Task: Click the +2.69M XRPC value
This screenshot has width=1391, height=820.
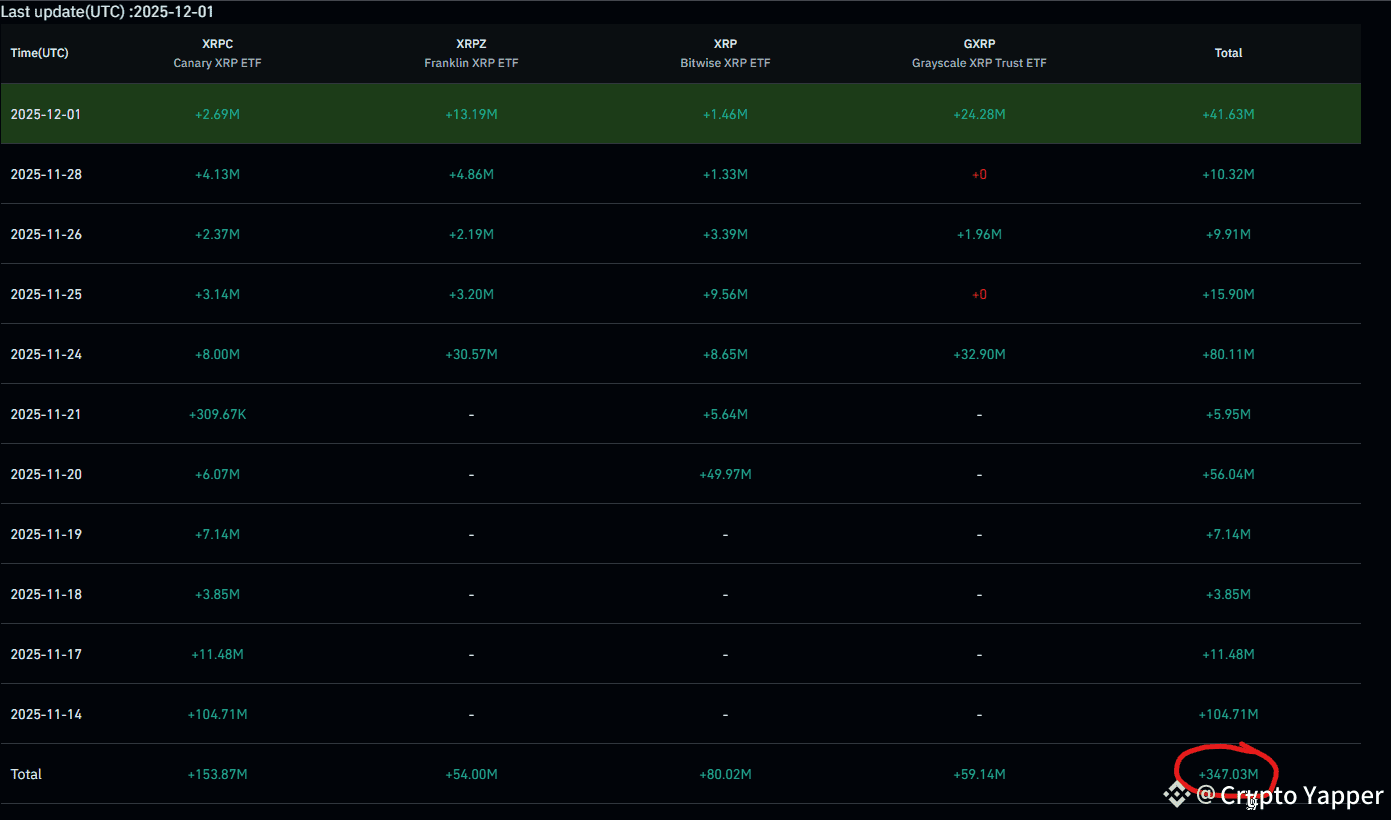Action: [x=217, y=114]
